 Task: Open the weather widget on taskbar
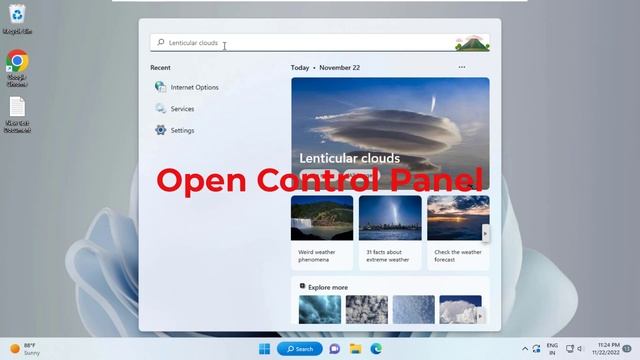(x=25, y=349)
